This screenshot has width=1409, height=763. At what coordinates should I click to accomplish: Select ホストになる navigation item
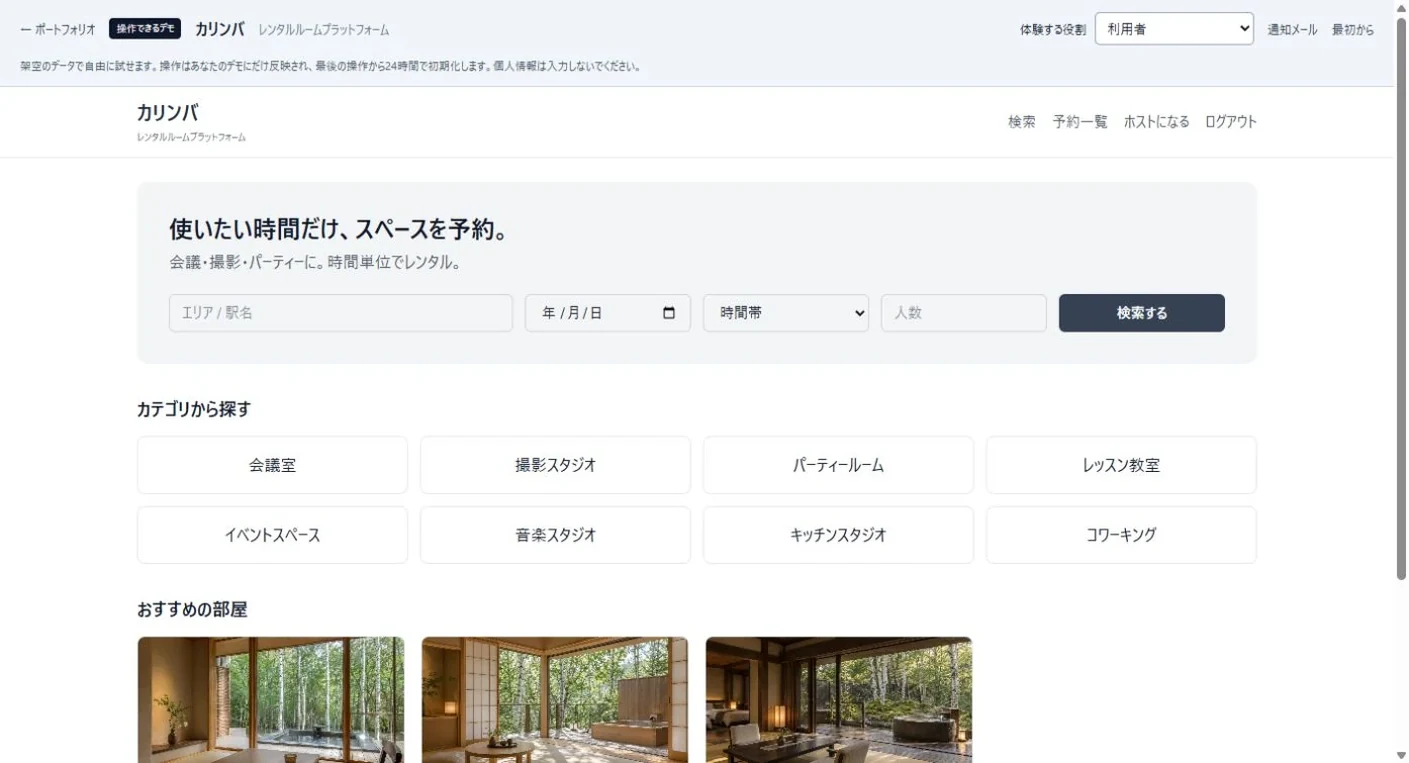(1156, 122)
